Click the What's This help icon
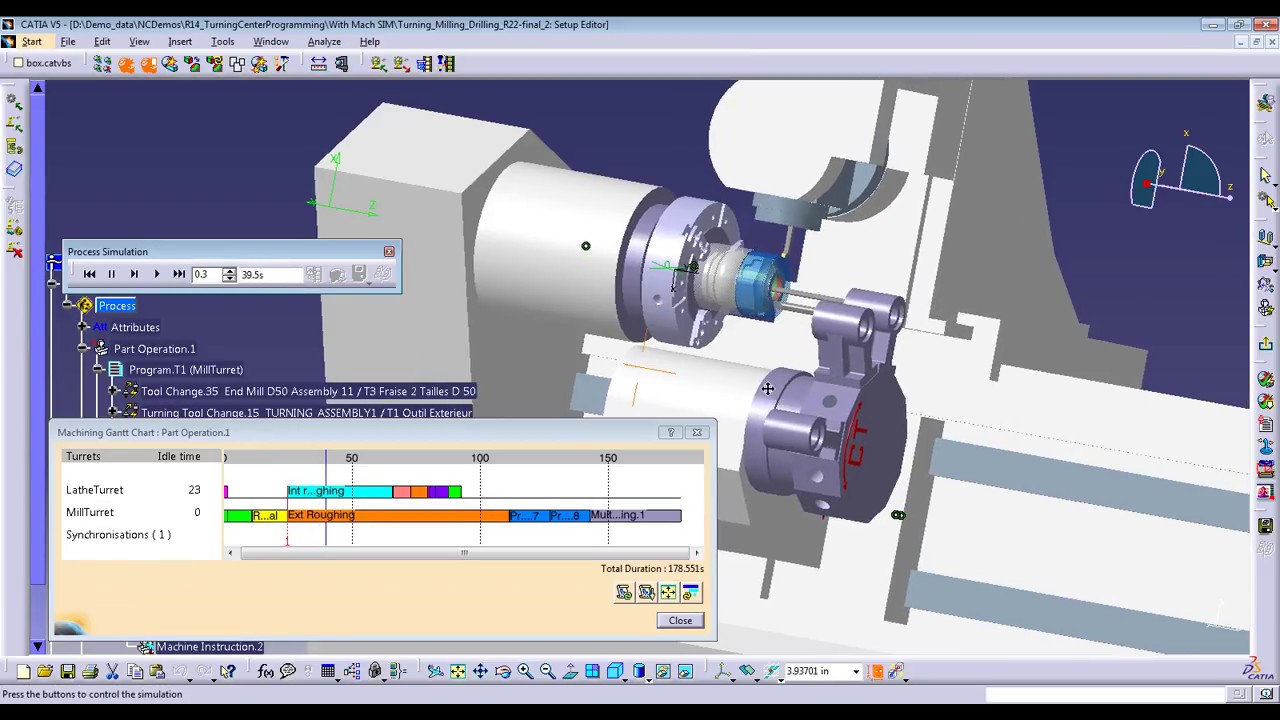Image resolution: width=1280 pixels, height=720 pixels. 228,671
